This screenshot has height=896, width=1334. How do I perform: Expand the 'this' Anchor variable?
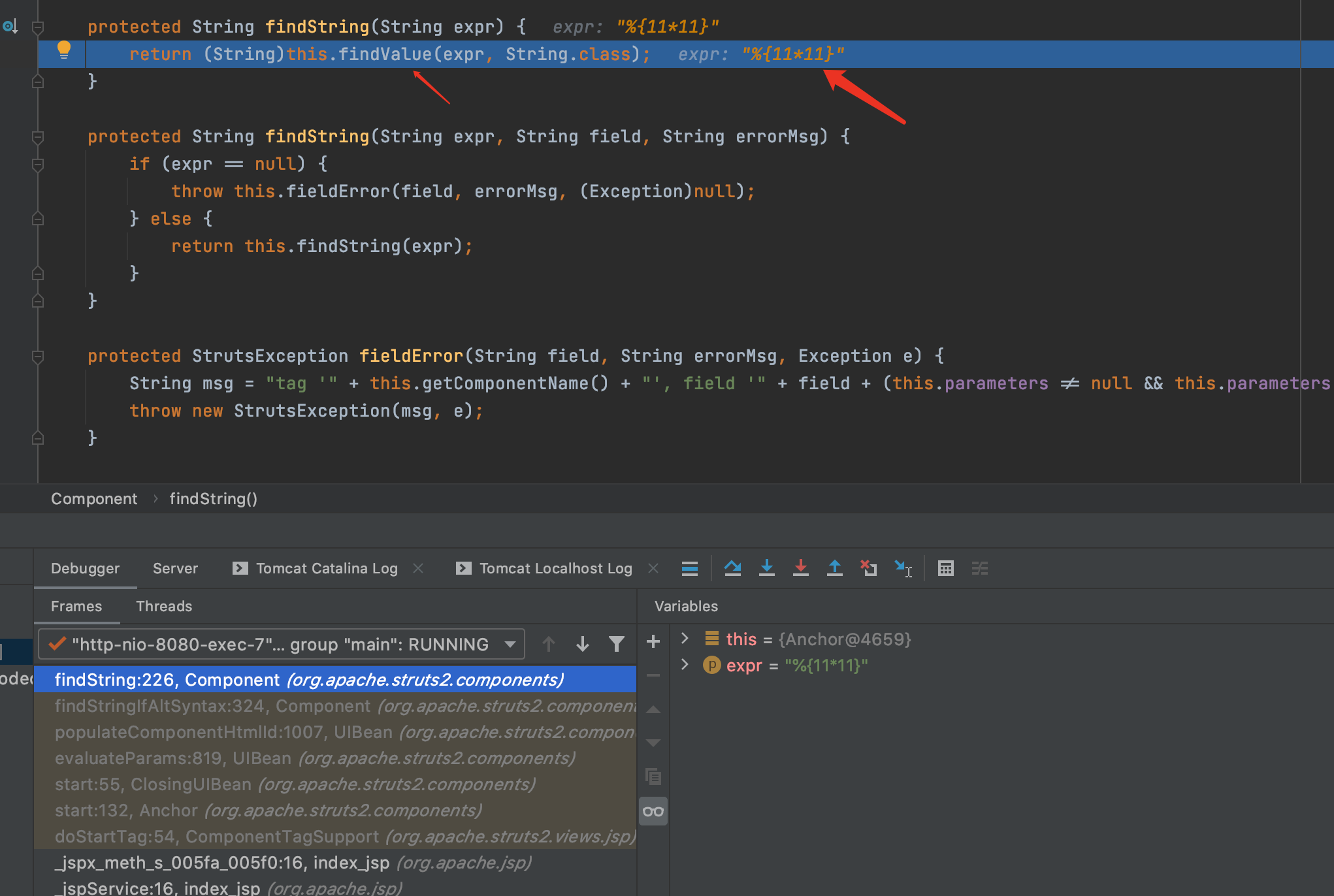(x=684, y=638)
